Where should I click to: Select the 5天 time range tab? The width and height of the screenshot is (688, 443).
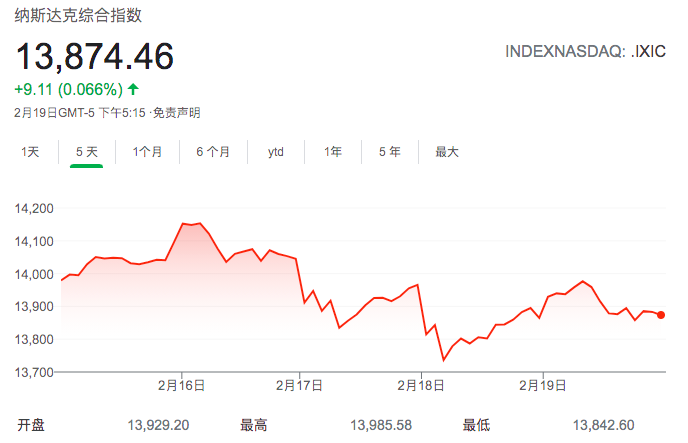[x=87, y=152]
